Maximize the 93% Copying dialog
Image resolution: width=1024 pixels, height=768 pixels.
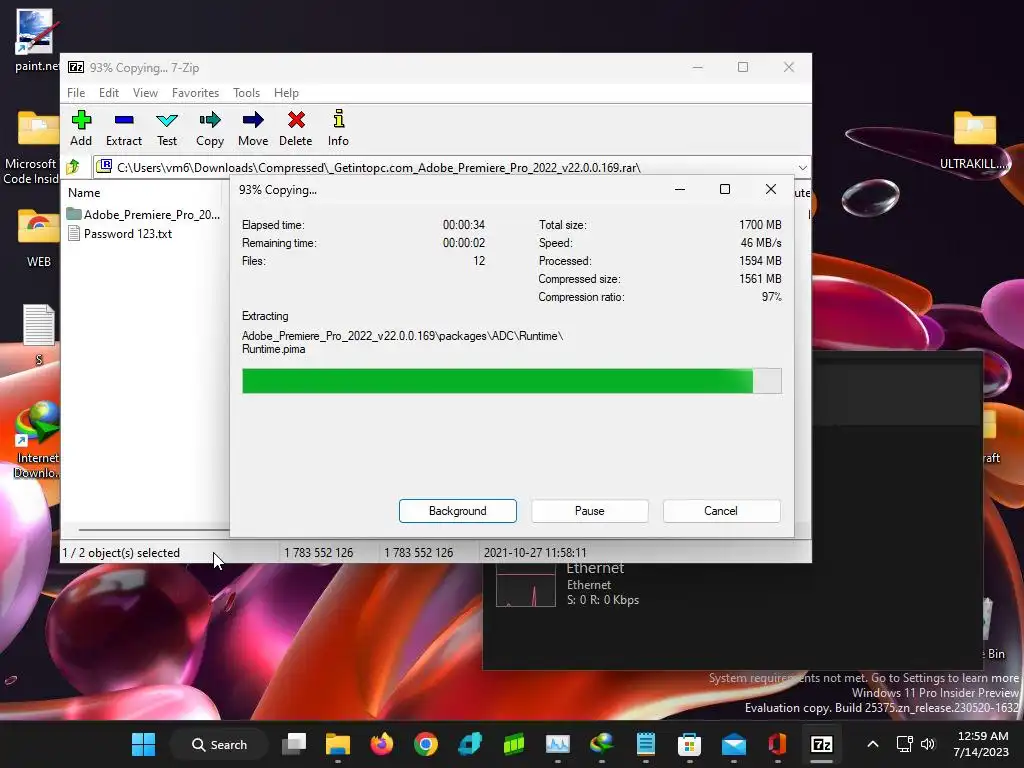[x=725, y=189]
